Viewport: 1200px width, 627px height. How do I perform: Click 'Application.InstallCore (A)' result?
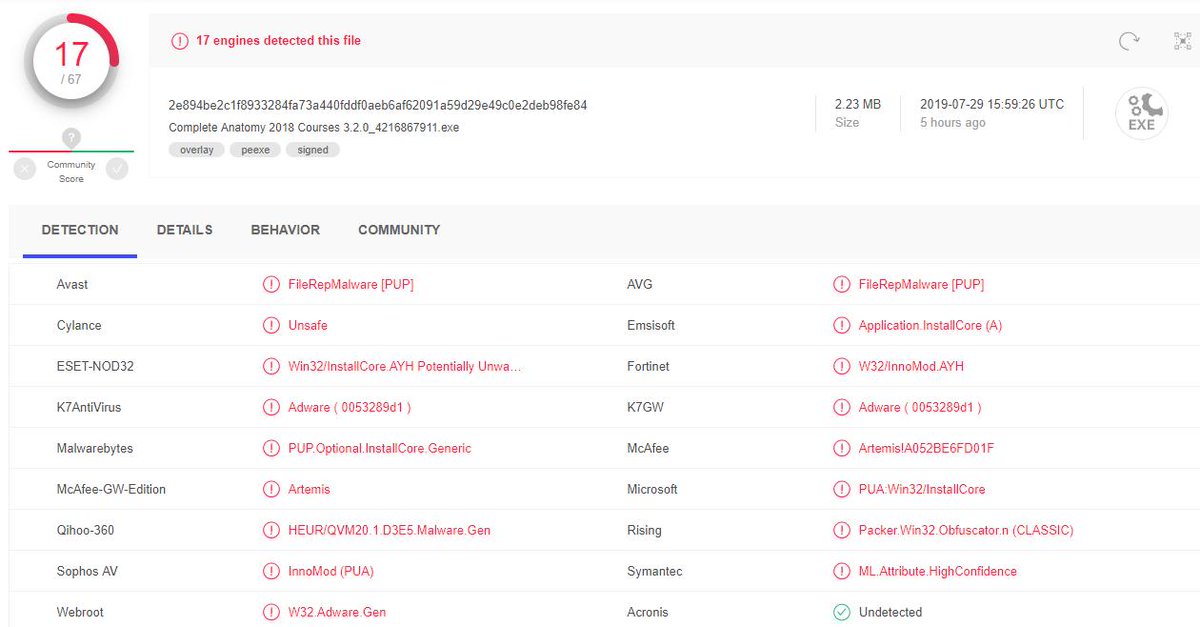(930, 326)
